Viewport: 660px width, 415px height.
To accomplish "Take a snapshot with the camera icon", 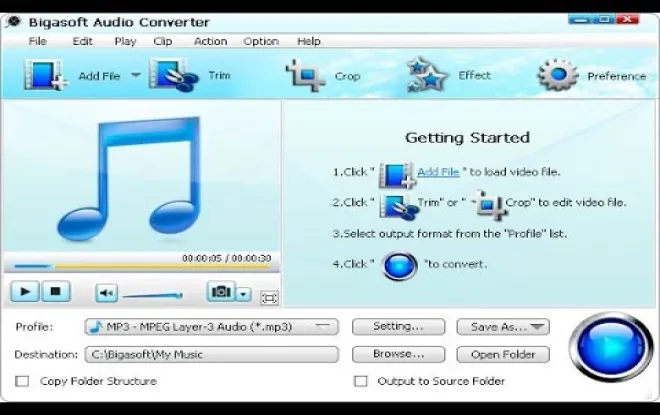I will tap(221, 291).
